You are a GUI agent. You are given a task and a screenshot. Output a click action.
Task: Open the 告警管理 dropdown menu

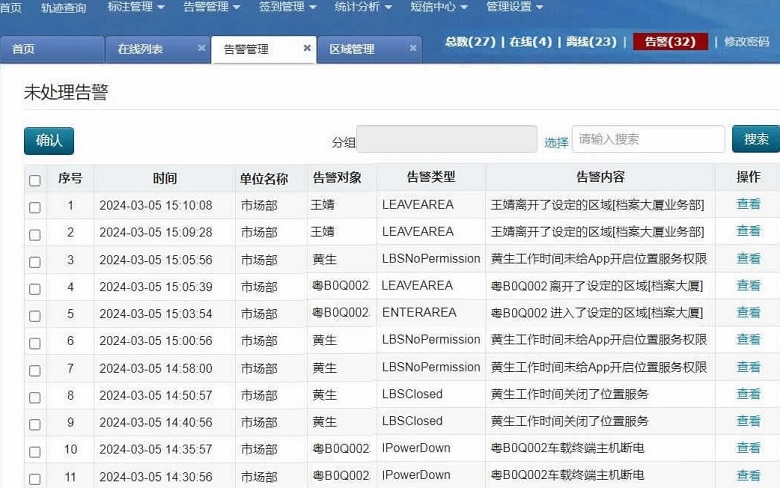click(211, 7)
